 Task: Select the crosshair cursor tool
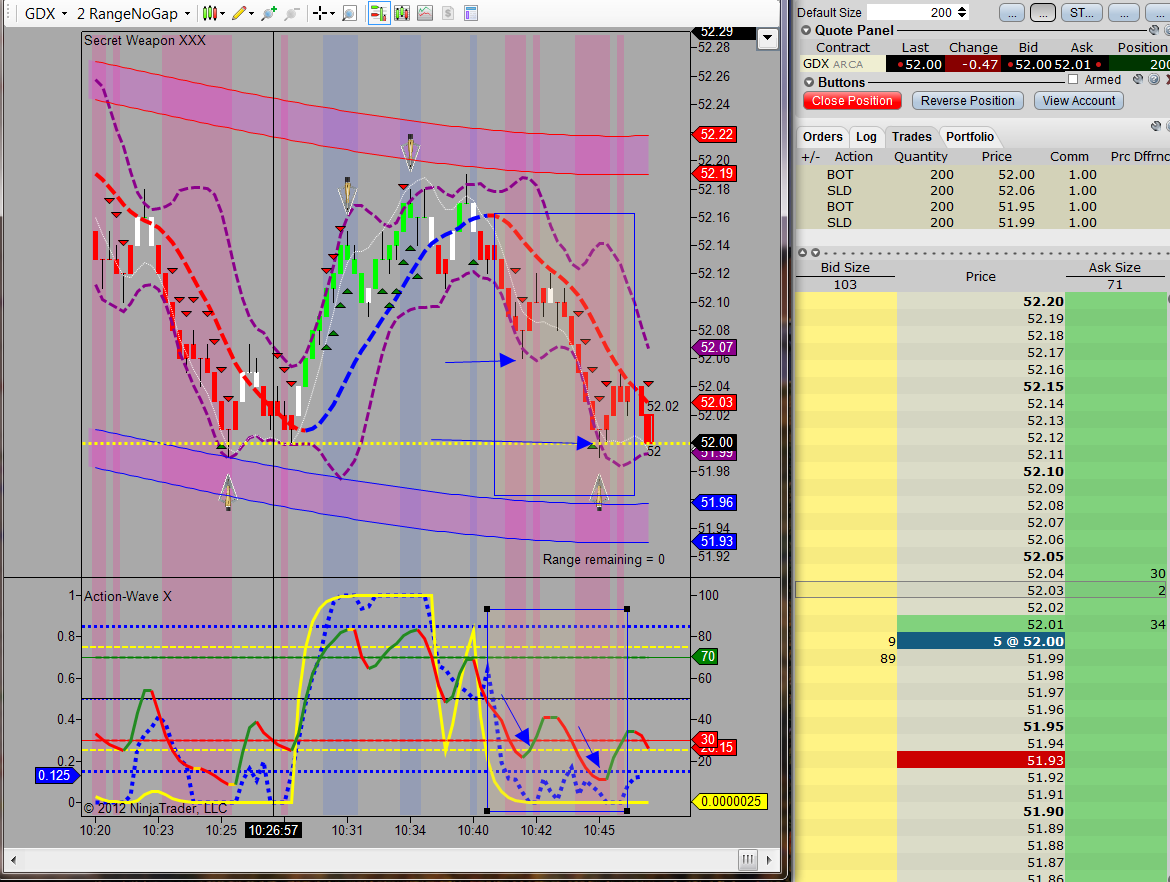click(319, 13)
